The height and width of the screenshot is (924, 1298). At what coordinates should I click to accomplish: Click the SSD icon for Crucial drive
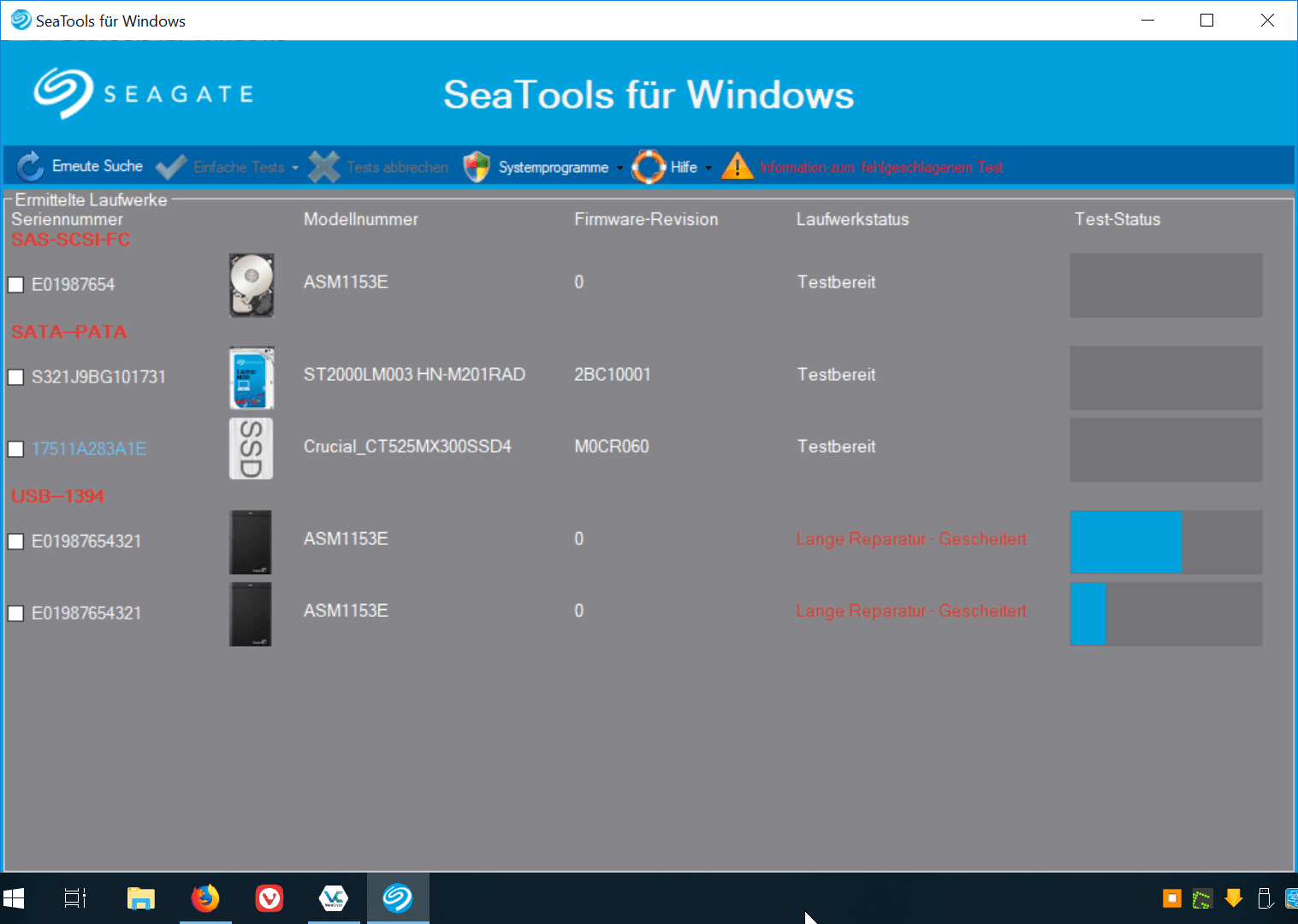252,448
